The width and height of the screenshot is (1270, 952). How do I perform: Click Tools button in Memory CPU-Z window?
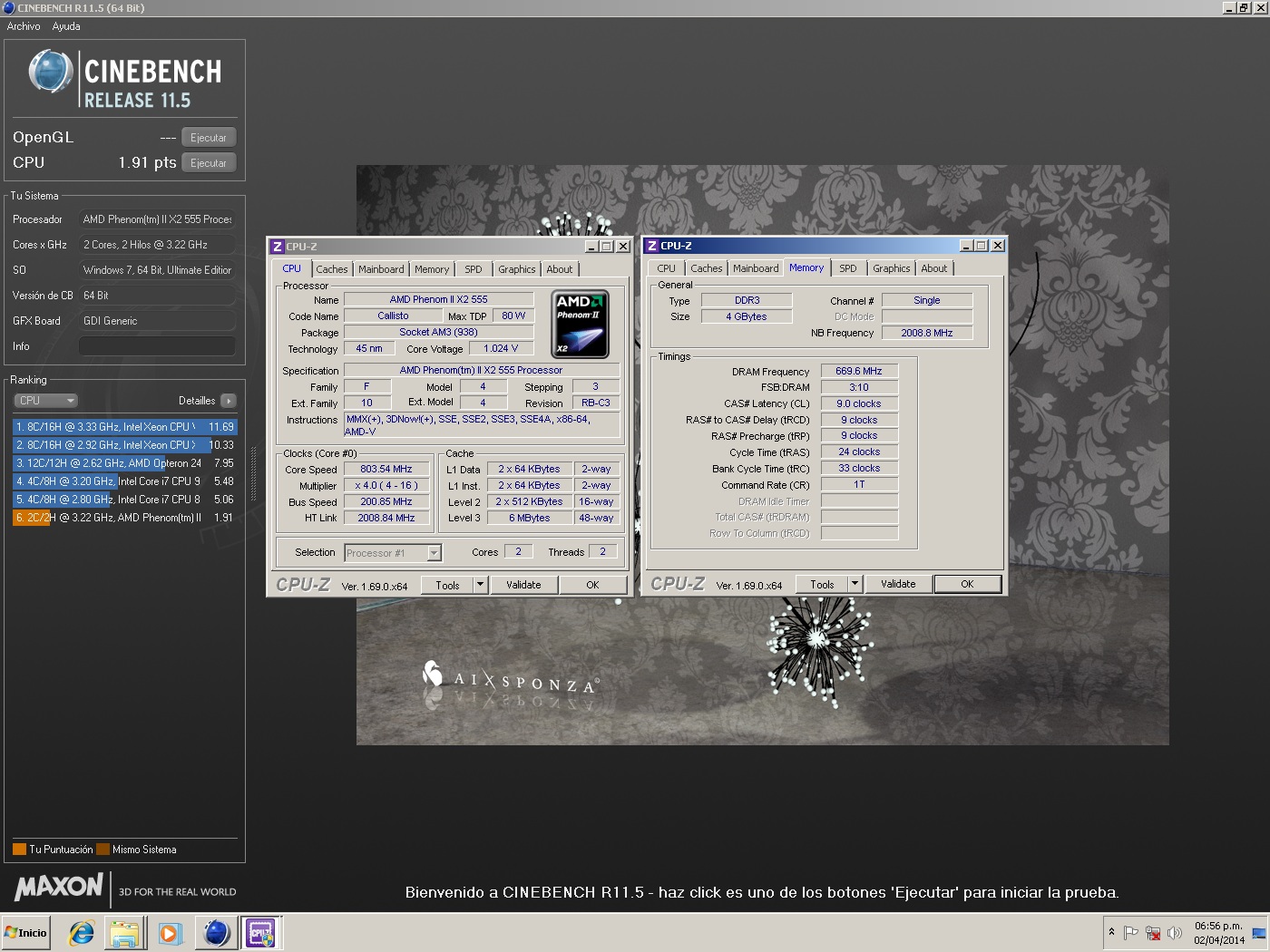[823, 584]
